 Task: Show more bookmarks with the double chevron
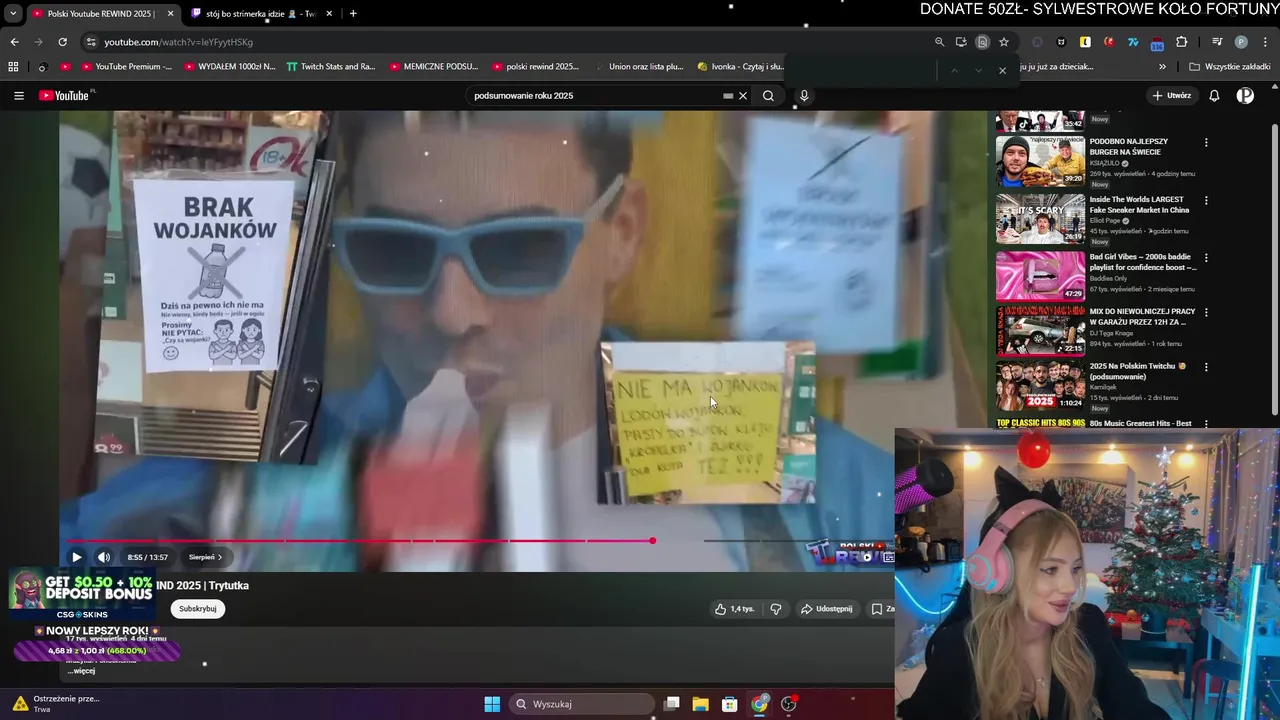[x=1162, y=67]
